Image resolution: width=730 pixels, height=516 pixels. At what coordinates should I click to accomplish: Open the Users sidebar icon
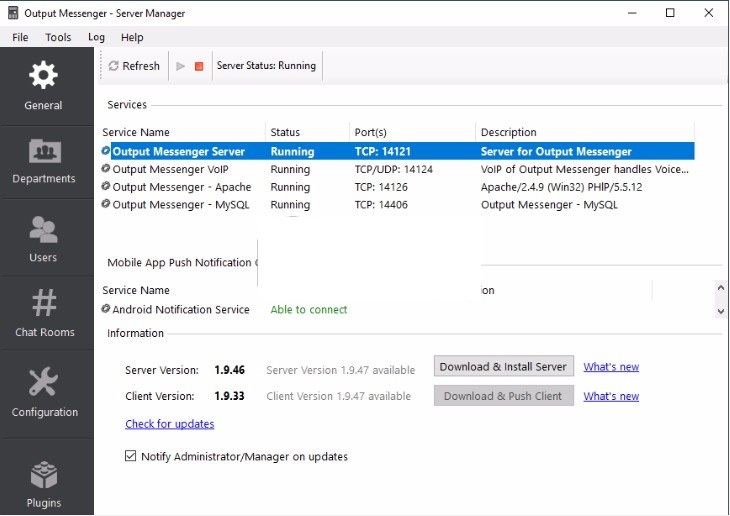tap(44, 231)
